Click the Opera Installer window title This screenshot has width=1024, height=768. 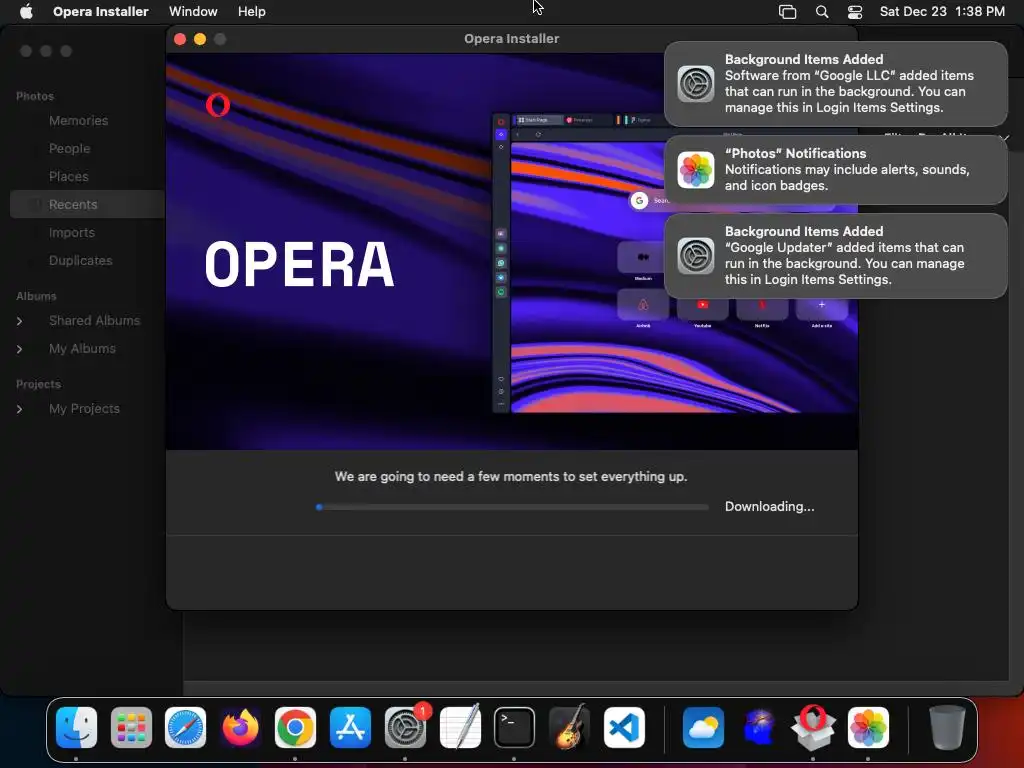point(511,39)
